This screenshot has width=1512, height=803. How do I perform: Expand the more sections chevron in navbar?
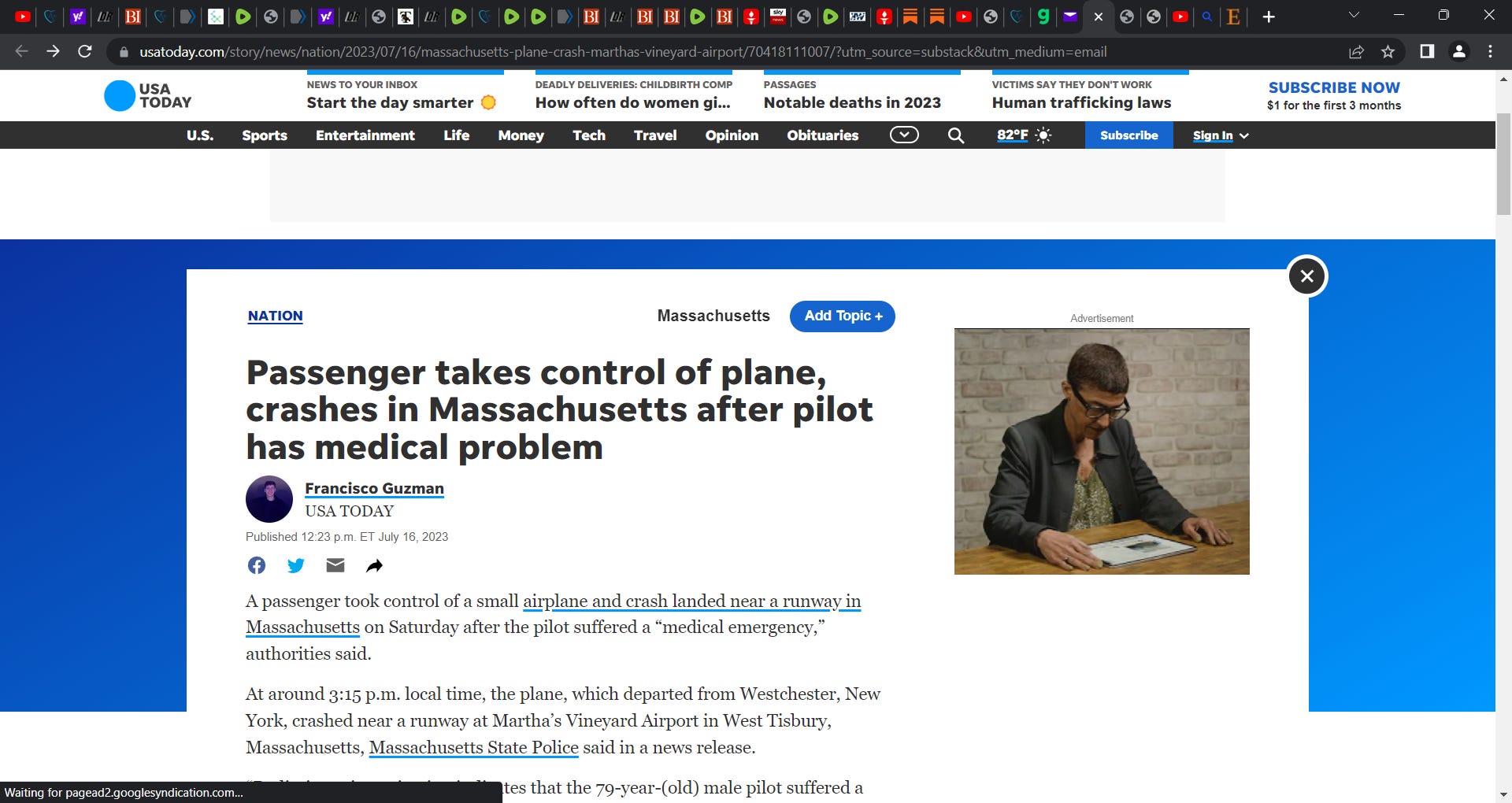tap(904, 135)
